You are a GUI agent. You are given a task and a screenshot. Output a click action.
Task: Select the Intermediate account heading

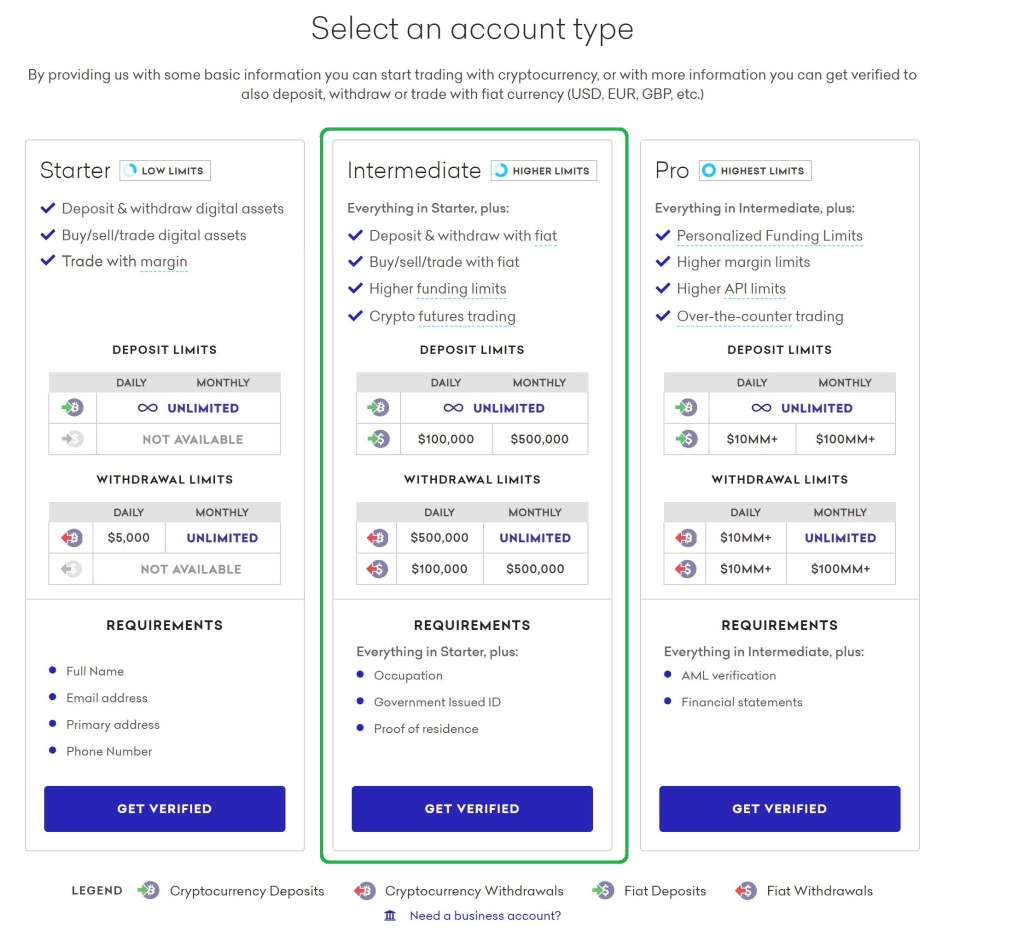pos(414,171)
